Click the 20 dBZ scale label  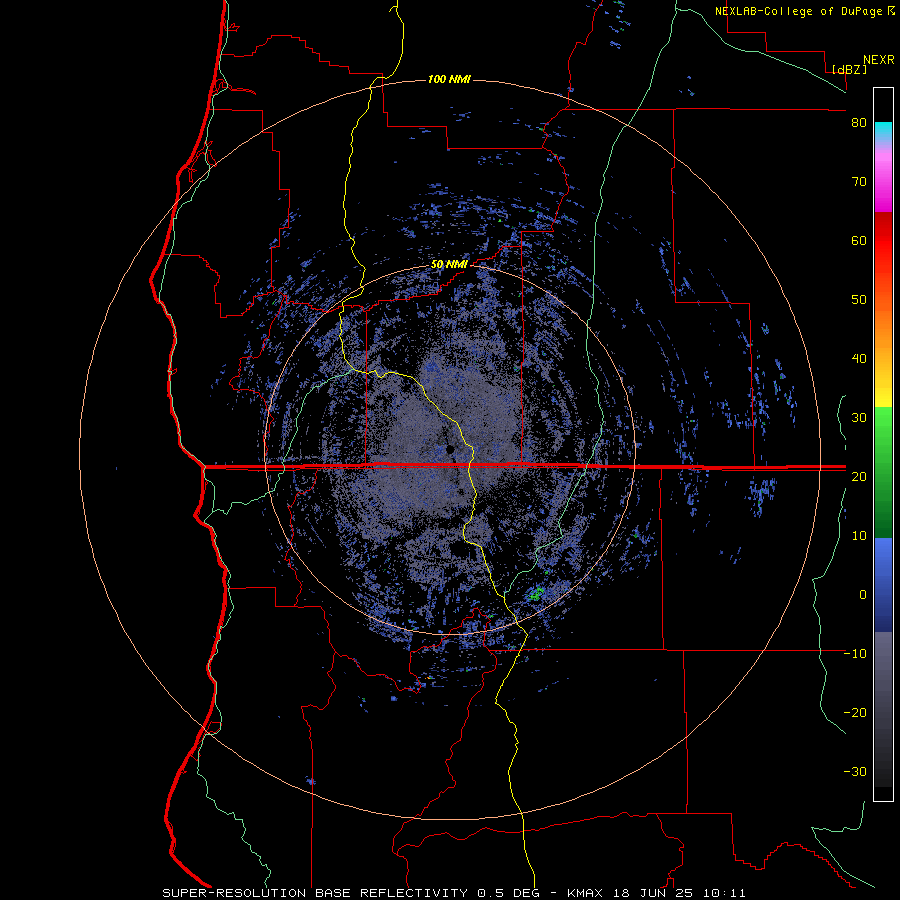click(859, 477)
